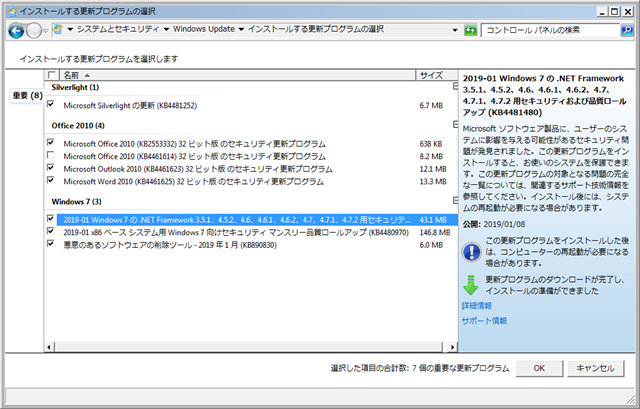Expand dropdown arrow before システムとセキュリティ
Viewport: 640px width, 409px height.
[x=70, y=29]
